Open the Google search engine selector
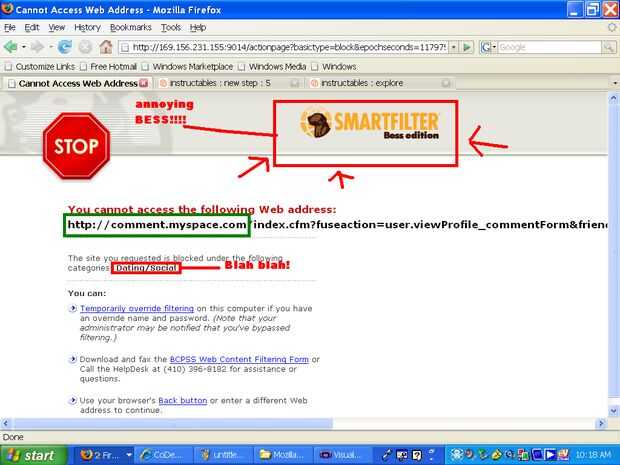620x465 pixels. (488, 47)
